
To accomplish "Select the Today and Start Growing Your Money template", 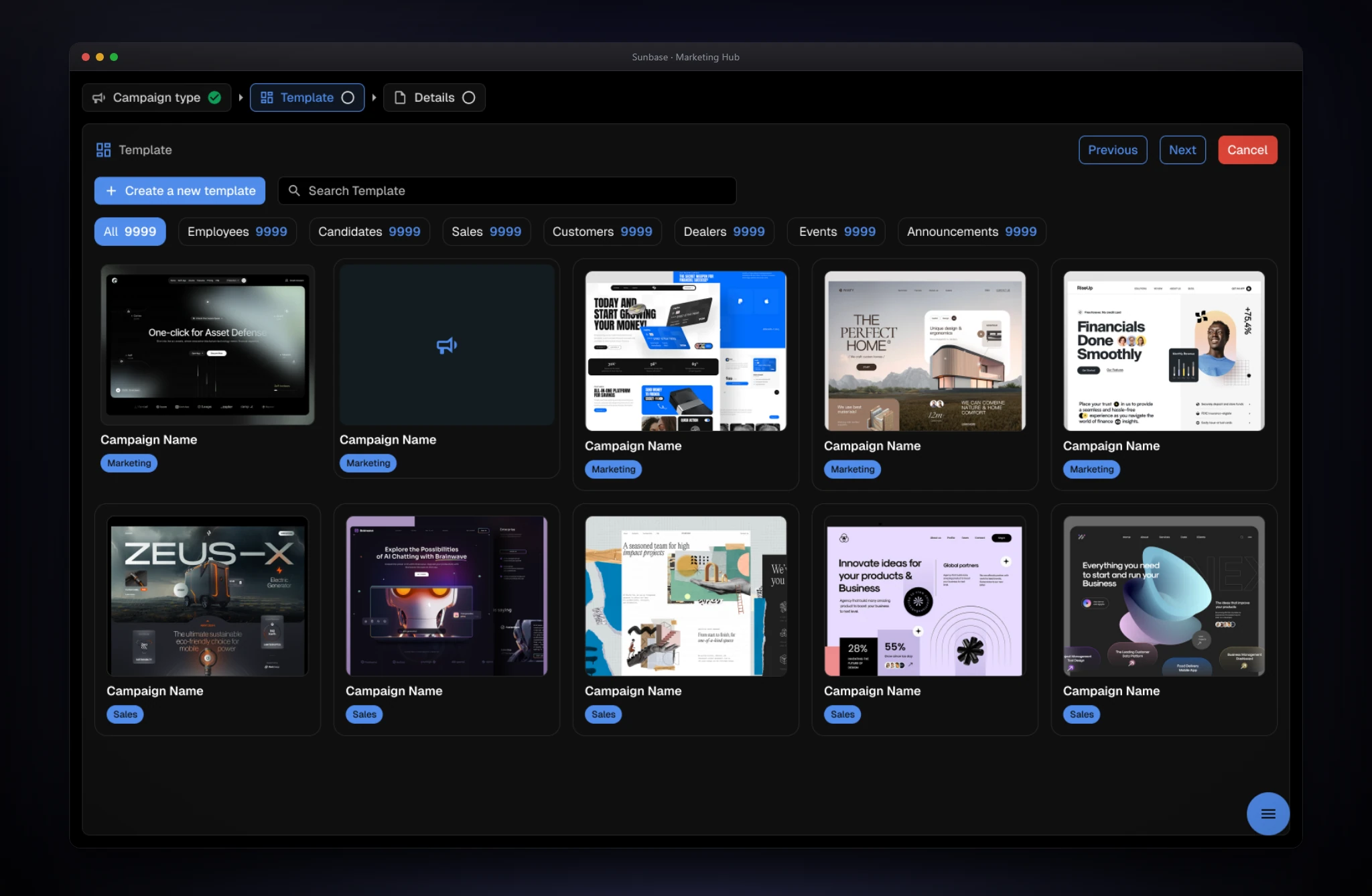I will (x=686, y=350).
